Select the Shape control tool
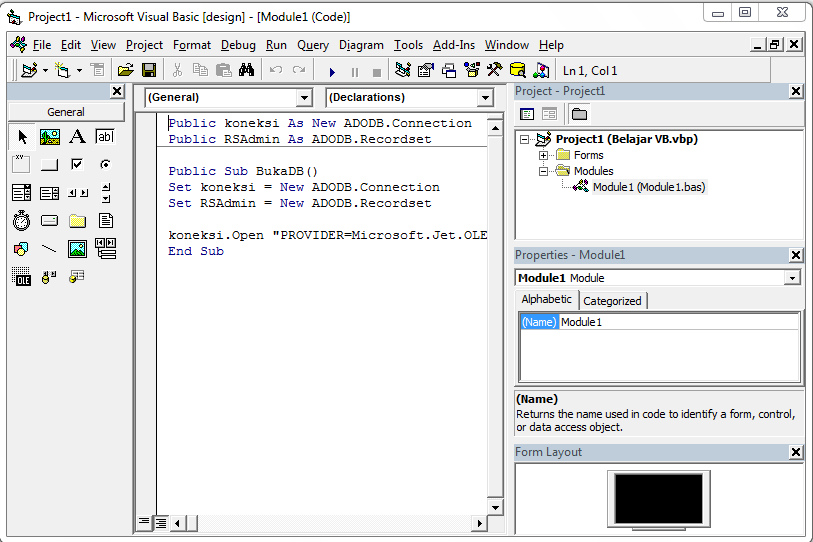 click(22, 249)
